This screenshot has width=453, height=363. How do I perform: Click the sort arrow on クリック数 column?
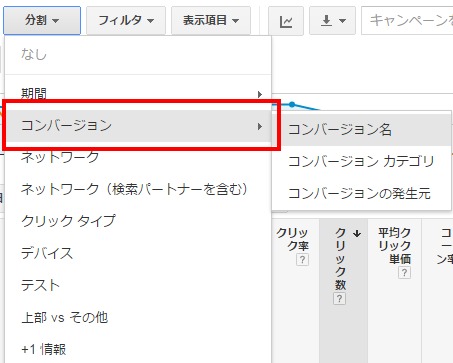(x=357, y=233)
